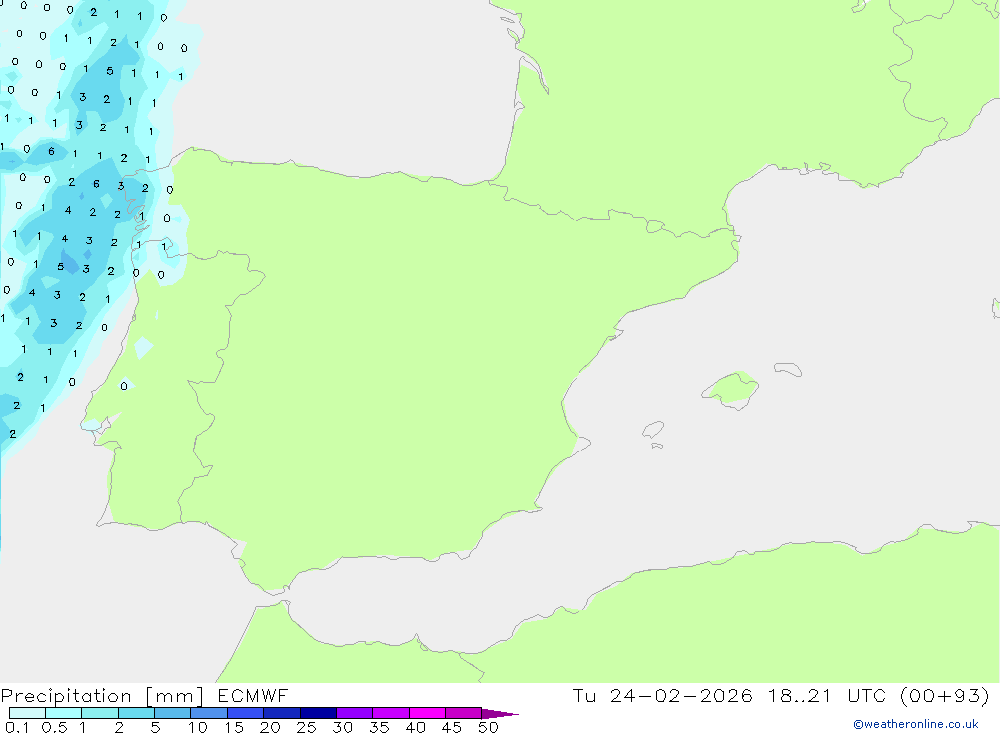Click the 10–15 mm legend color swatch
This screenshot has height=733, width=1000.
point(209,713)
